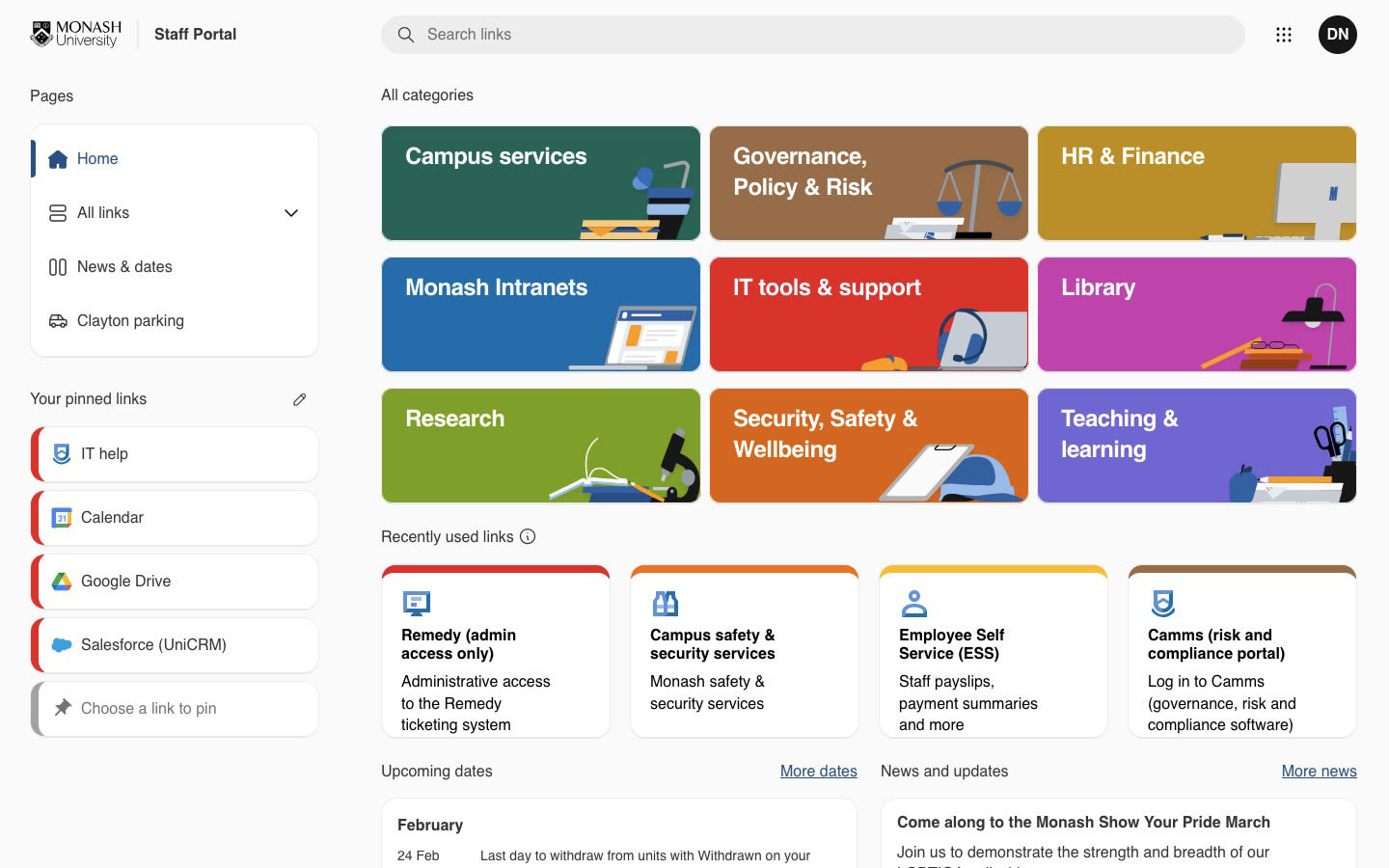Open the Monash Intranets category

541,314
